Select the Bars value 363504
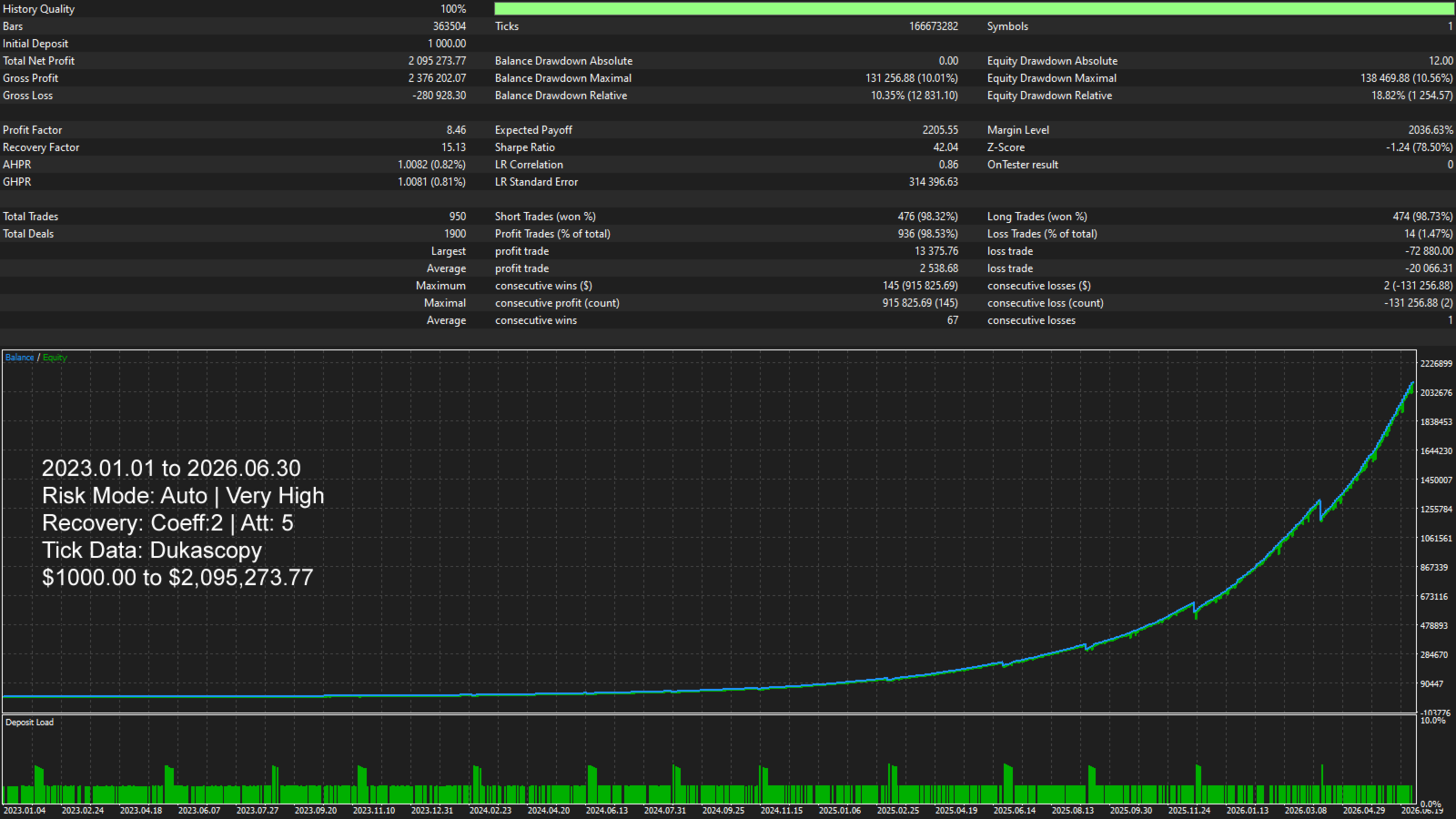The height and width of the screenshot is (819, 1456). pyautogui.click(x=450, y=26)
